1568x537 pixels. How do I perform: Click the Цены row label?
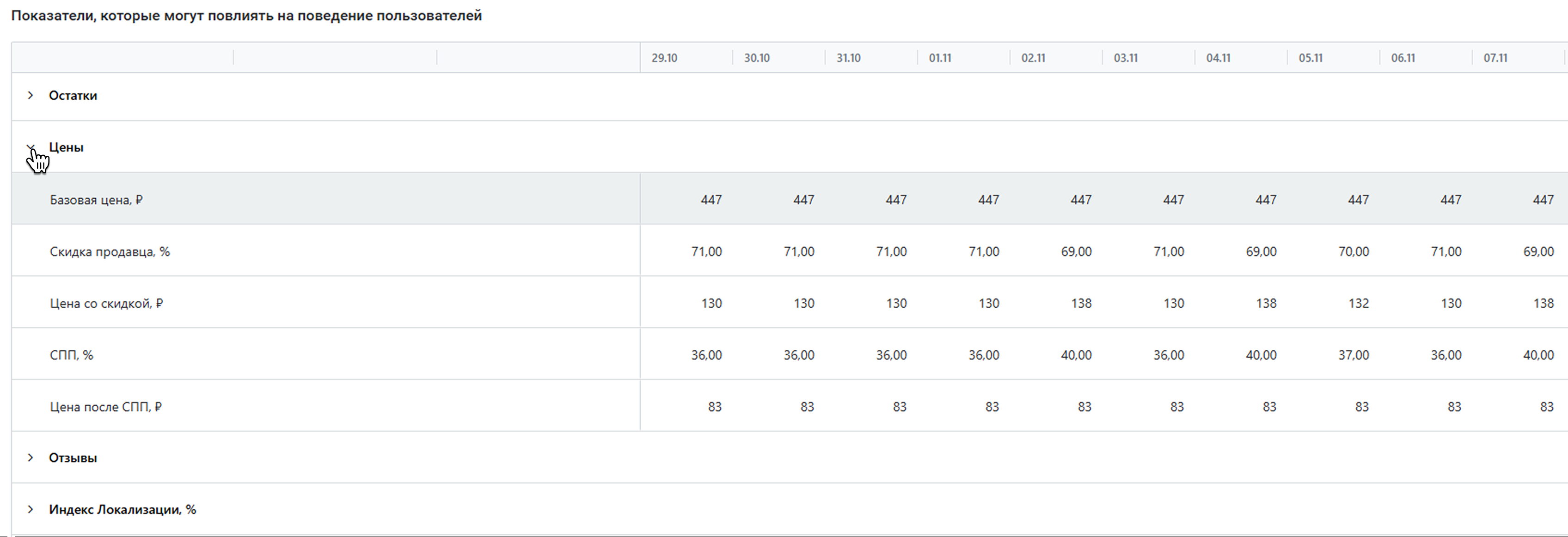(x=67, y=147)
